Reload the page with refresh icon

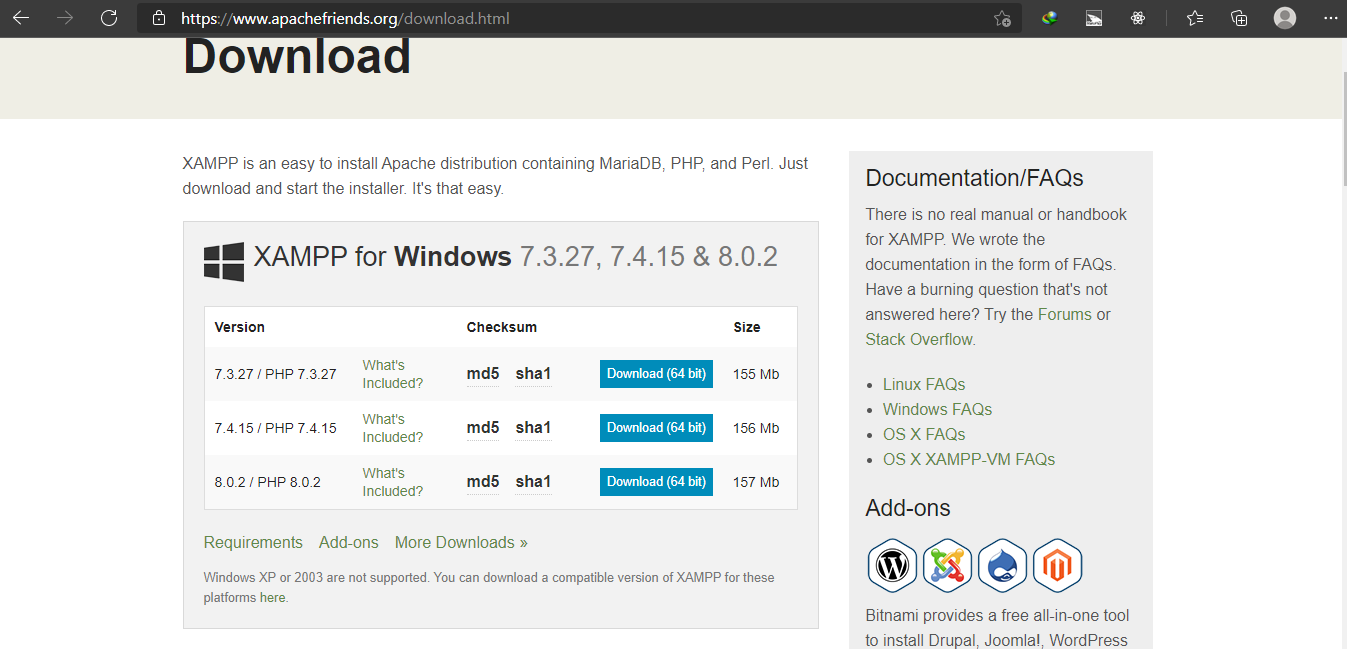pyautogui.click(x=109, y=18)
